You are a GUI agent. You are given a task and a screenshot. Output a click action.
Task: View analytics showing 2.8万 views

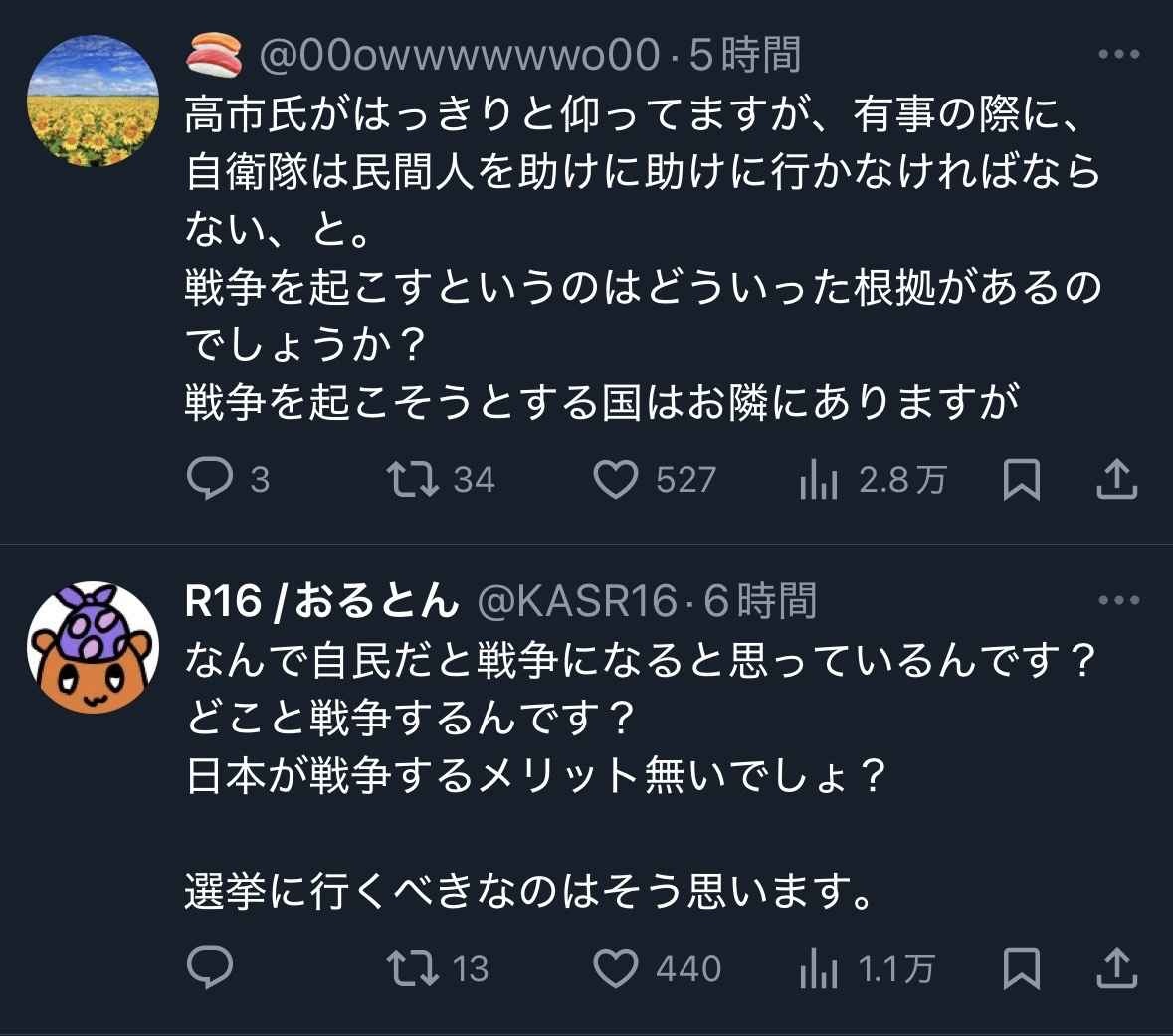818,481
